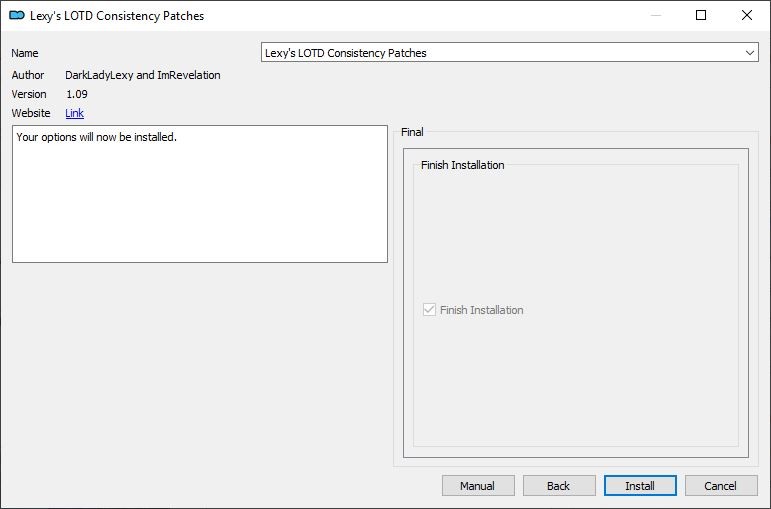Click the Finish Installation group label
This screenshot has height=509, width=771.
pyautogui.click(x=463, y=165)
